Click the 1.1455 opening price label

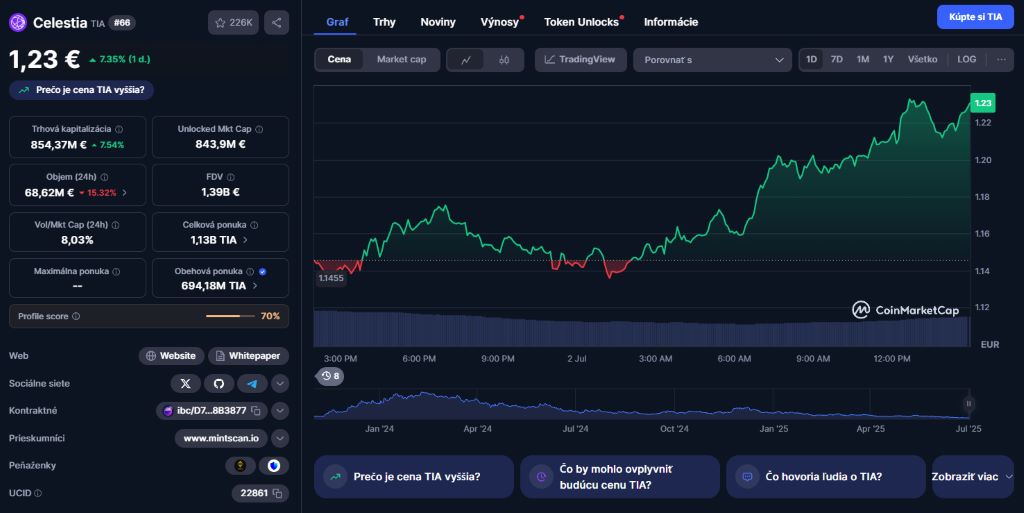(331, 278)
